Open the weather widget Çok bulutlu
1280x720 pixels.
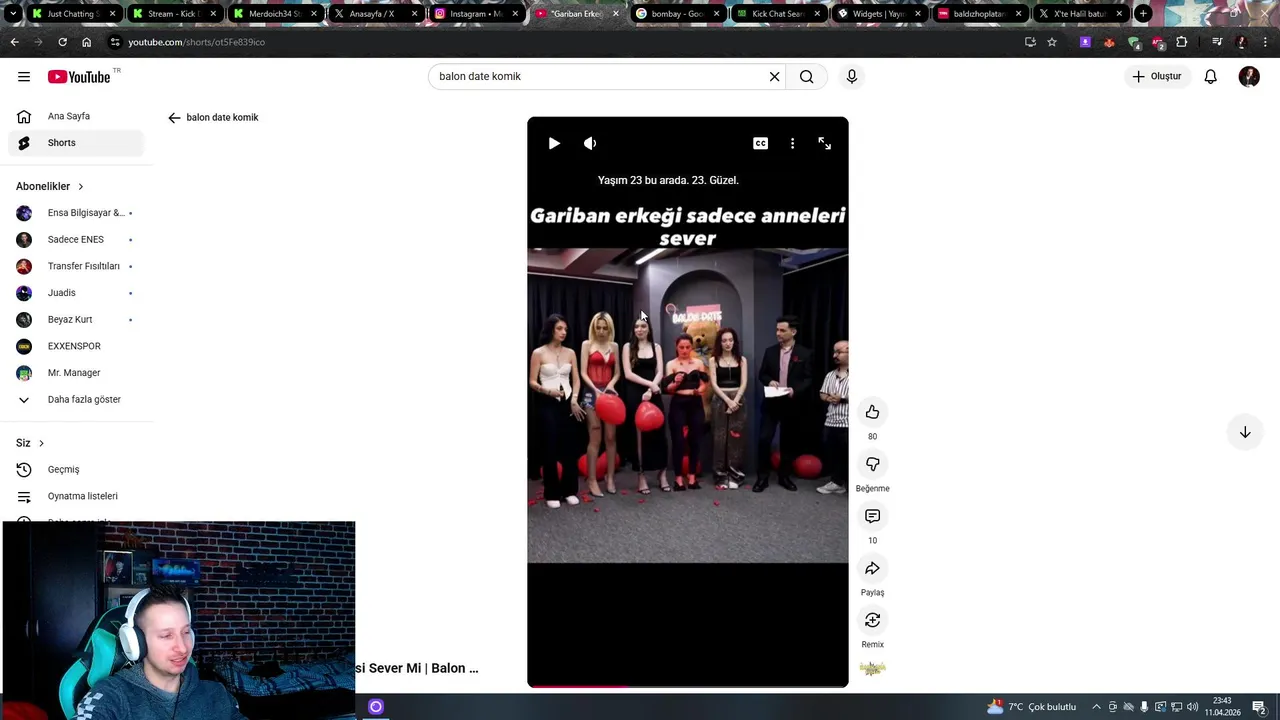coord(1031,707)
